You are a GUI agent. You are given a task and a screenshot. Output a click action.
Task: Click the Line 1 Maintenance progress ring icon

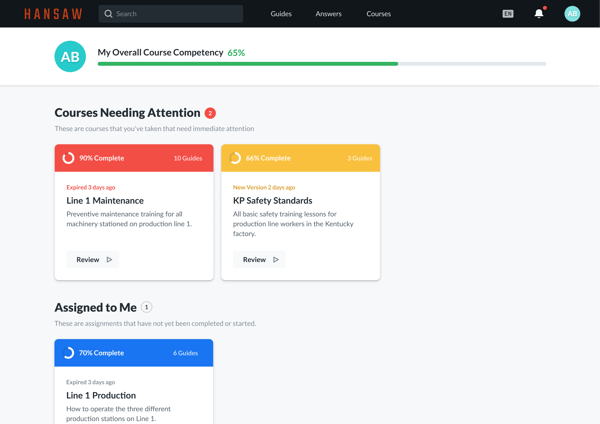68,158
